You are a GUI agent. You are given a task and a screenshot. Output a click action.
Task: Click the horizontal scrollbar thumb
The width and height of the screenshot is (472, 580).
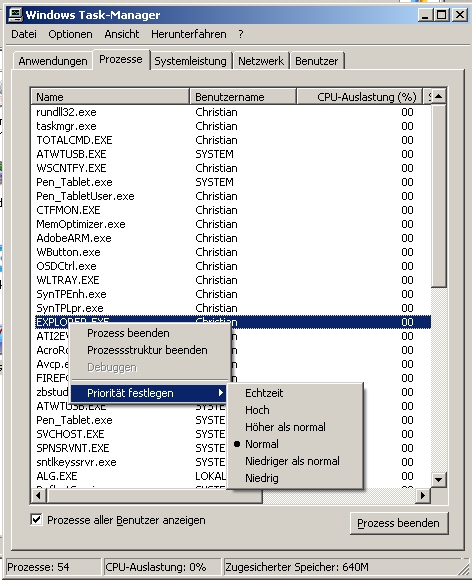coord(154,496)
